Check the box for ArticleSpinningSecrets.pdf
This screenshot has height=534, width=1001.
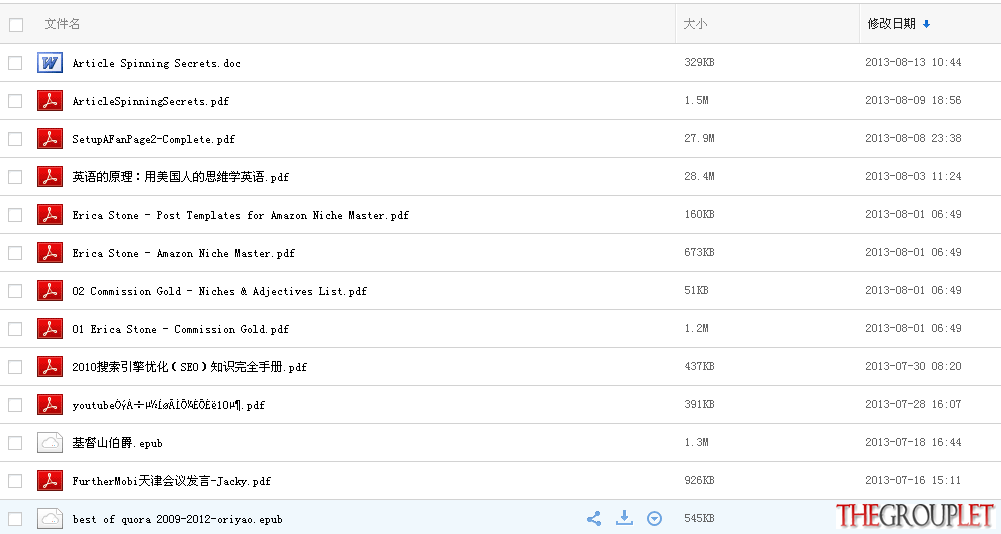tap(15, 101)
